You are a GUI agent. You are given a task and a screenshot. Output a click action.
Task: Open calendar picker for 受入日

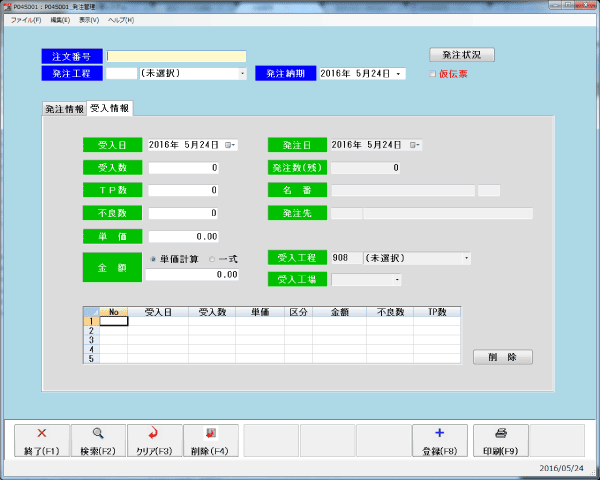pos(230,145)
